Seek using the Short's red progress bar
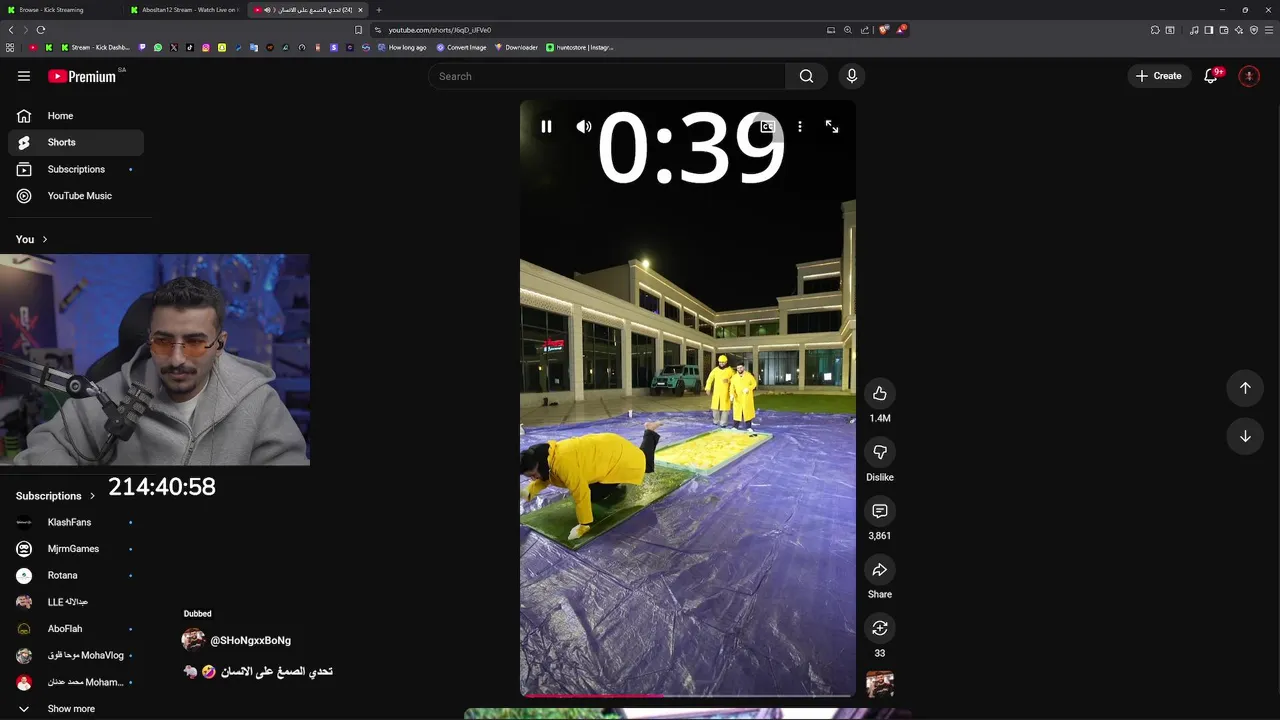This screenshot has height=720, width=1280. (x=688, y=695)
